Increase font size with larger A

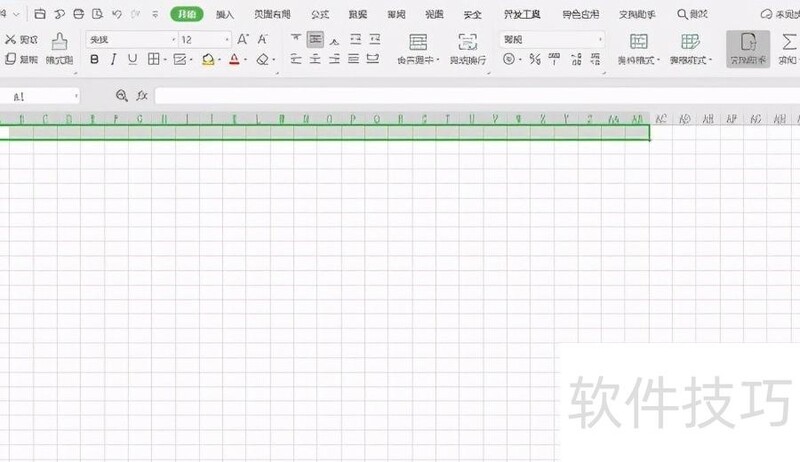coord(243,39)
